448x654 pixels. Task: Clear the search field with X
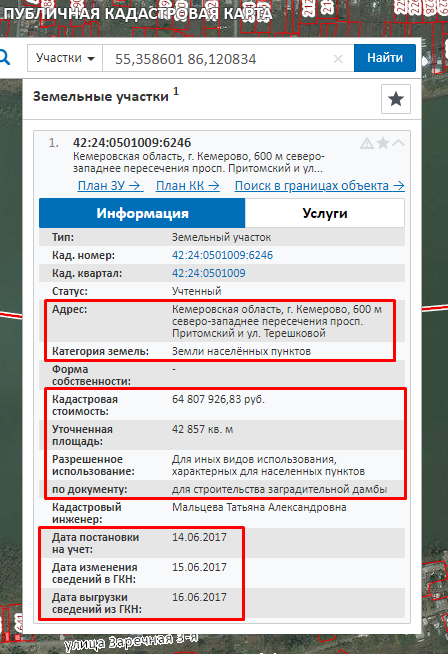[338, 59]
